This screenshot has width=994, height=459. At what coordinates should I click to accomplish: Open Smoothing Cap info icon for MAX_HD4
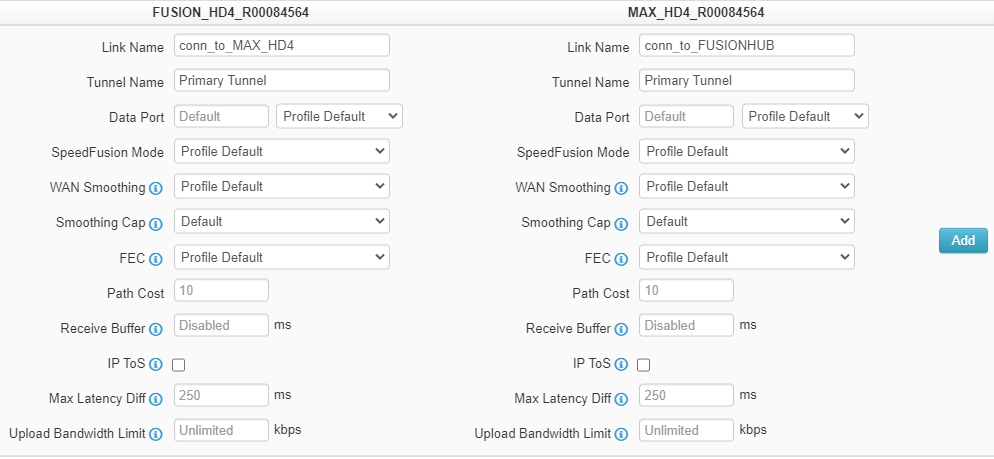click(x=621, y=224)
